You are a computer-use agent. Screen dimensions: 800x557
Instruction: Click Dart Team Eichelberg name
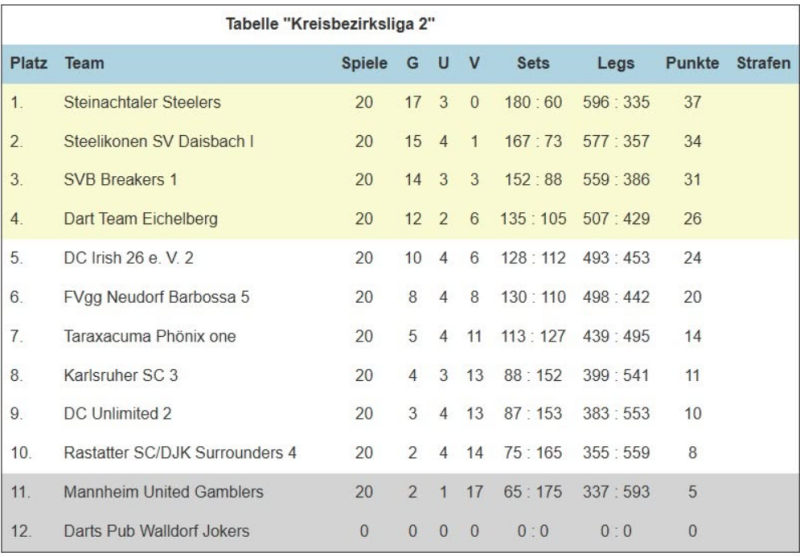[141, 219]
